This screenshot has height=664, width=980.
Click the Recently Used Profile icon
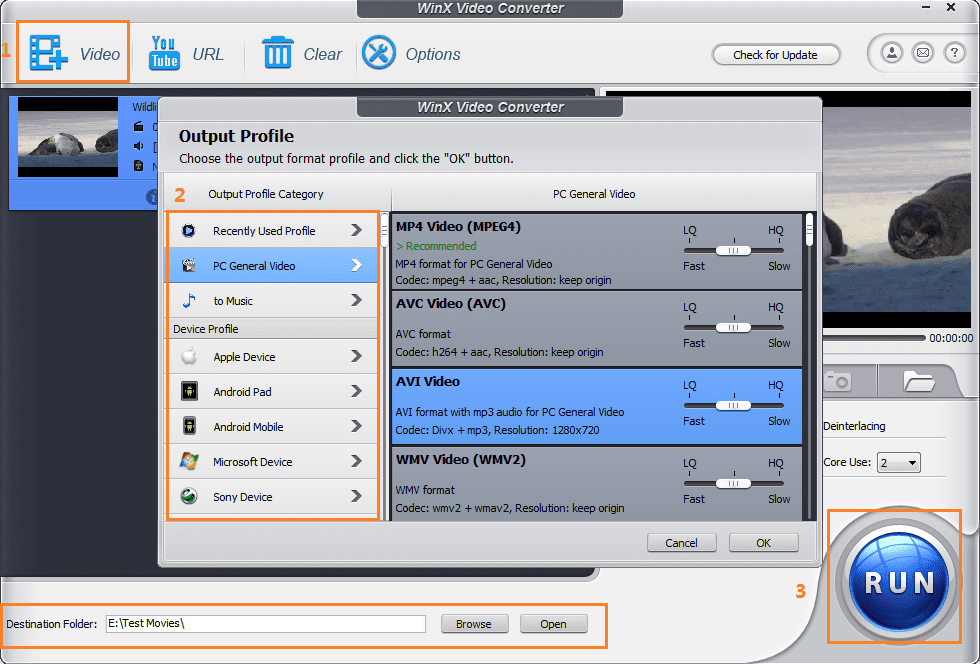coord(188,231)
